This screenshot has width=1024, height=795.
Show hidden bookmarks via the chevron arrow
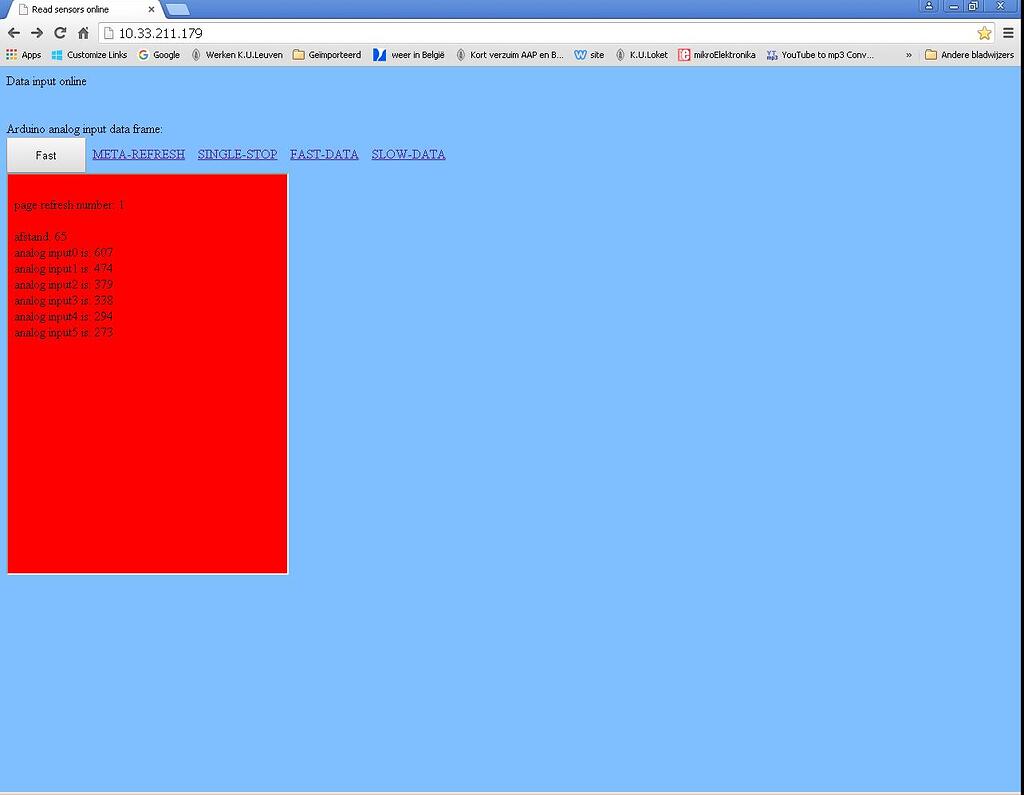coord(910,55)
